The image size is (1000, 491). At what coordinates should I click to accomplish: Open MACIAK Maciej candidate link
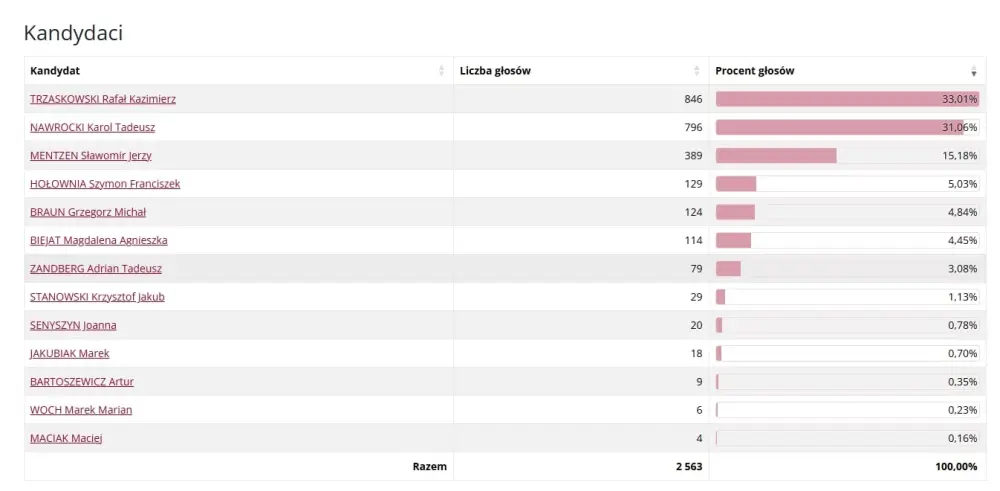pyautogui.click(x=66, y=438)
